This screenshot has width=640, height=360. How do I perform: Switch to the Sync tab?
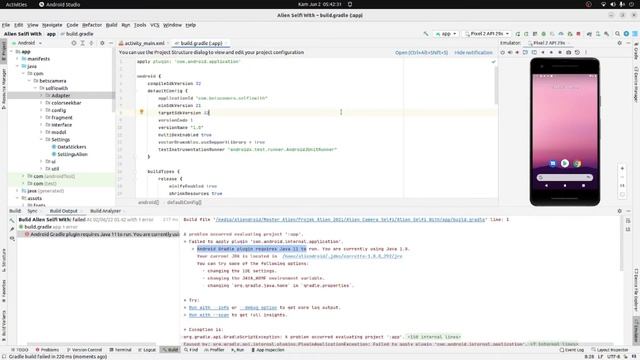tap(32, 211)
